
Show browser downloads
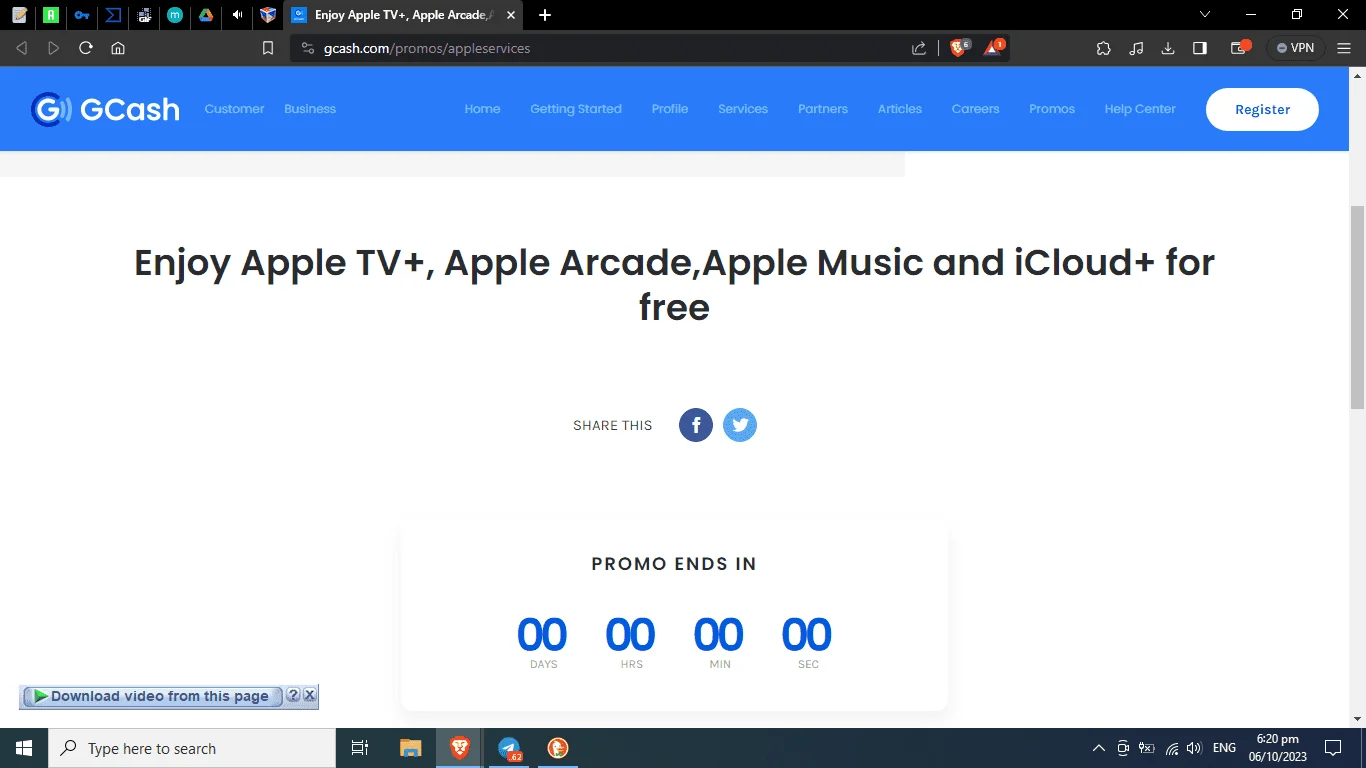tap(1168, 48)
